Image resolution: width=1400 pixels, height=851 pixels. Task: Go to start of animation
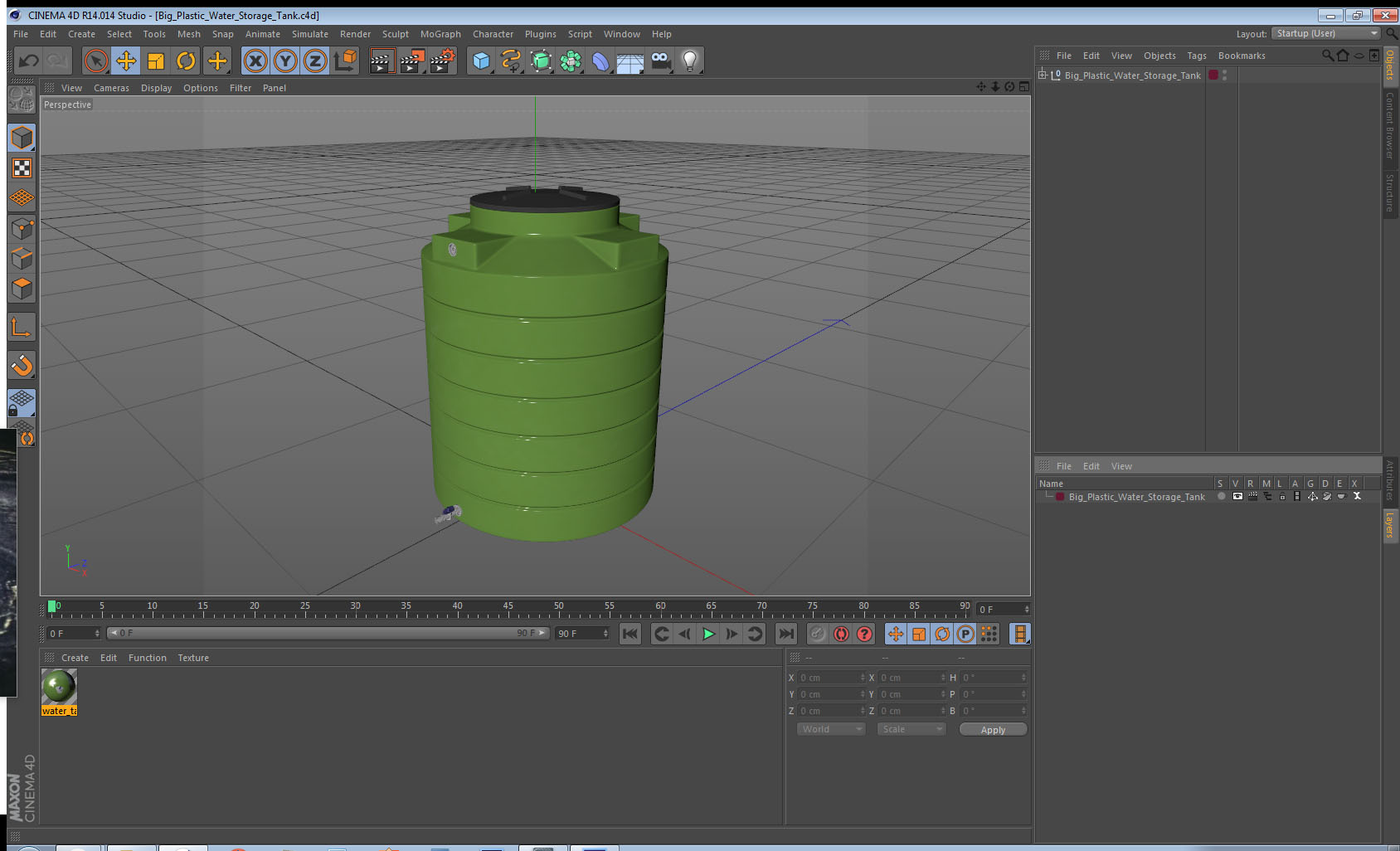(x=630, y=634)
